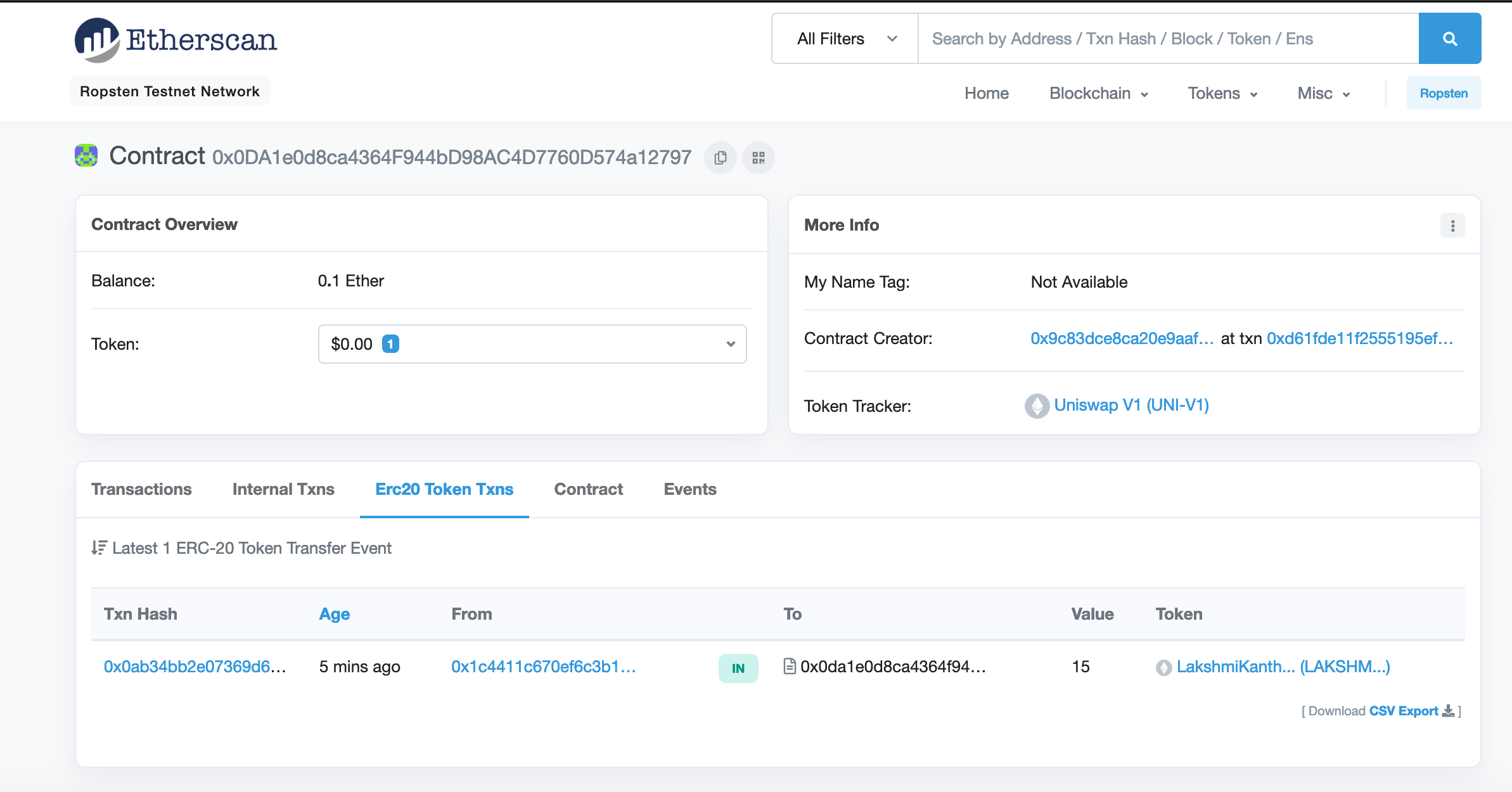Open the Uniswap V1 (UNI-V1) link

pos(1131,405)
